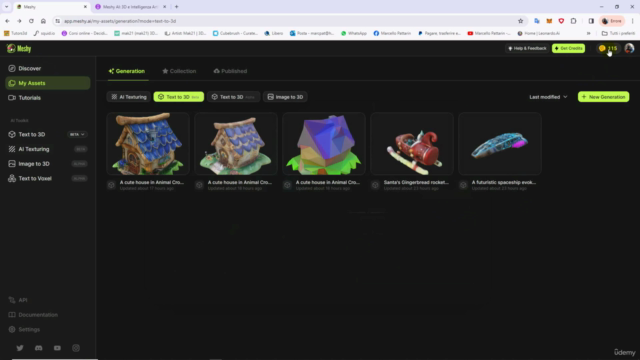Go forward in browser history
640x360 pixels.
coord(19,21)
